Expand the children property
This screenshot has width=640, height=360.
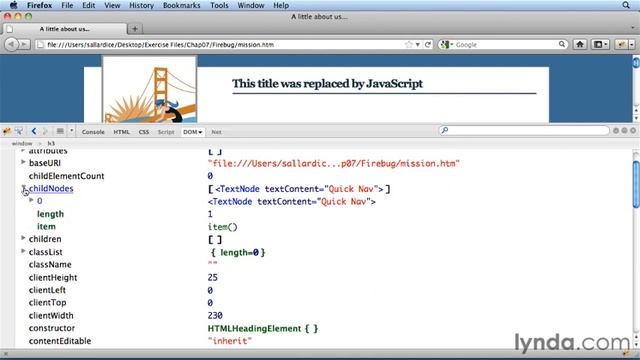click(23, 238)
